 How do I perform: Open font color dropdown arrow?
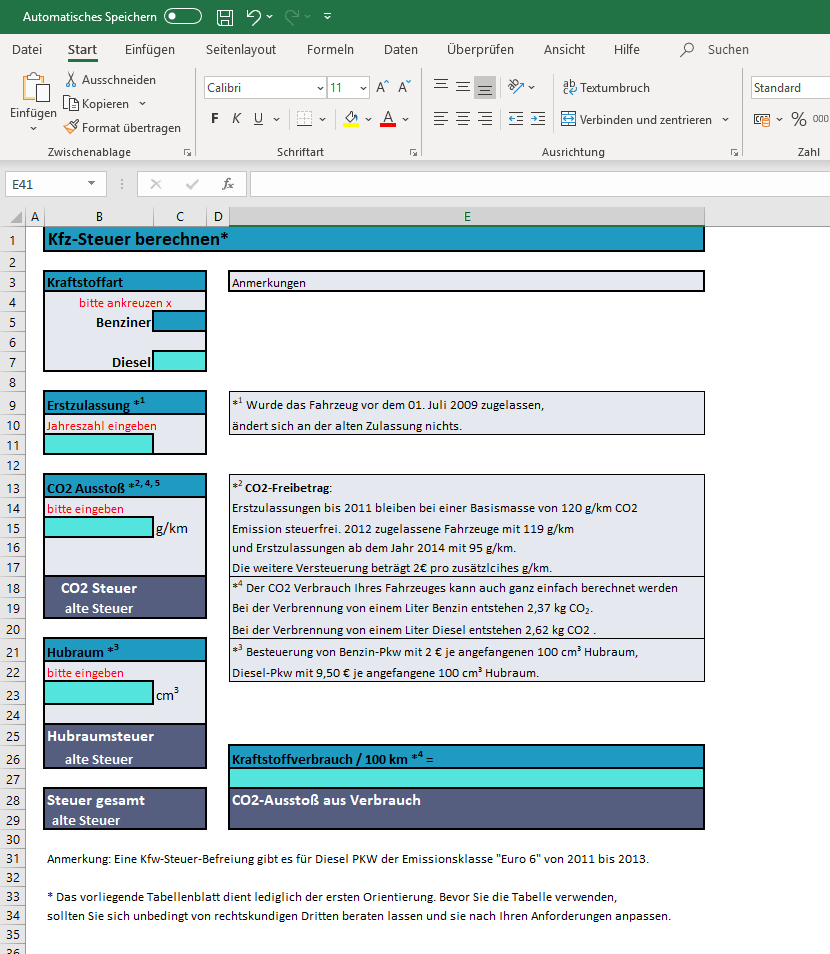click(x=405, y=119)
